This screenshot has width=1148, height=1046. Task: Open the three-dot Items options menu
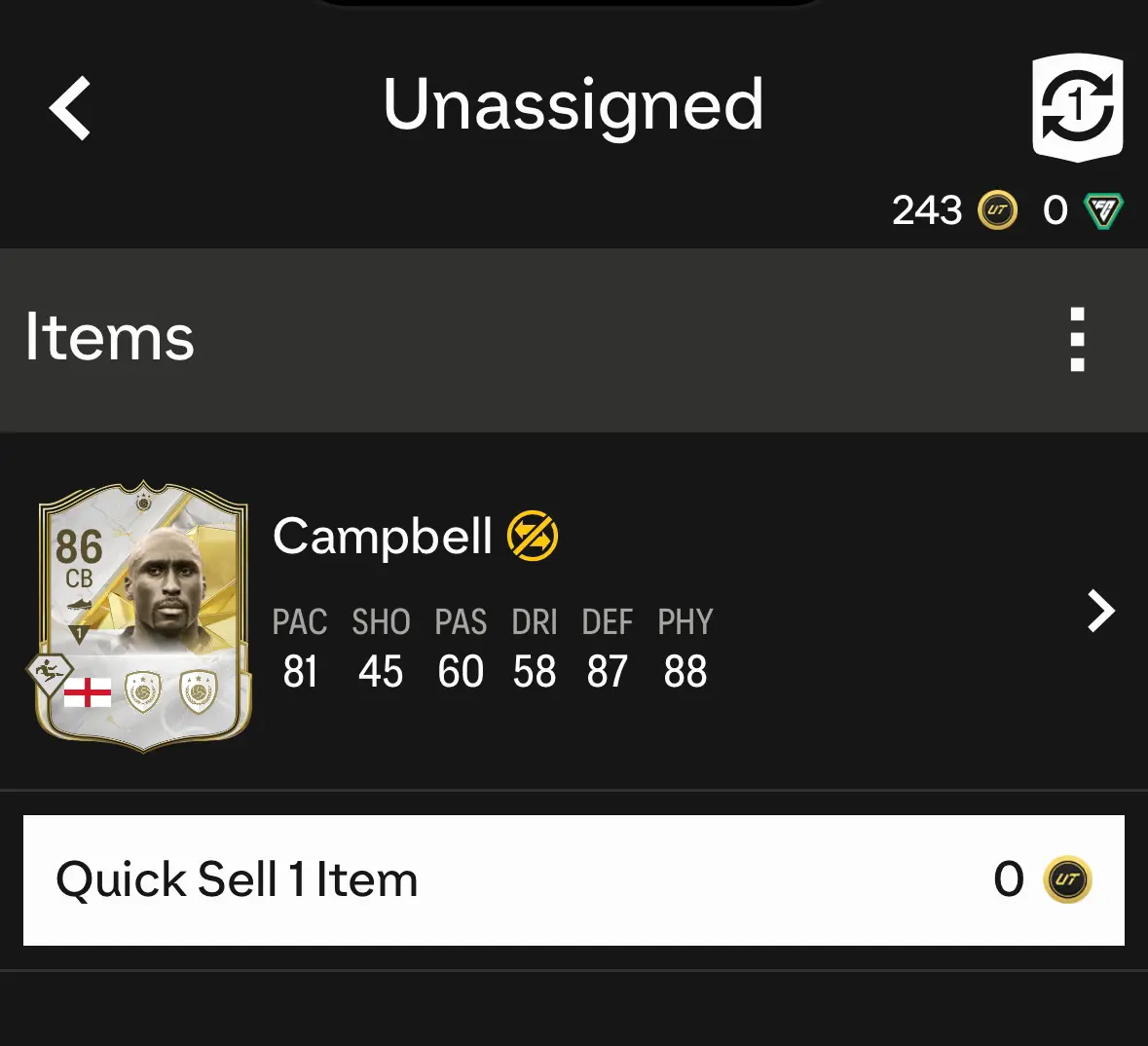click(x=1077, y=339)
